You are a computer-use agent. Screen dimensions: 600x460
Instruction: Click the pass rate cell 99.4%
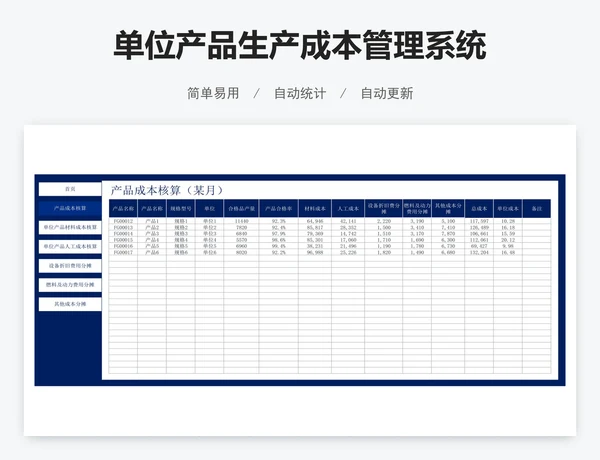279,246
